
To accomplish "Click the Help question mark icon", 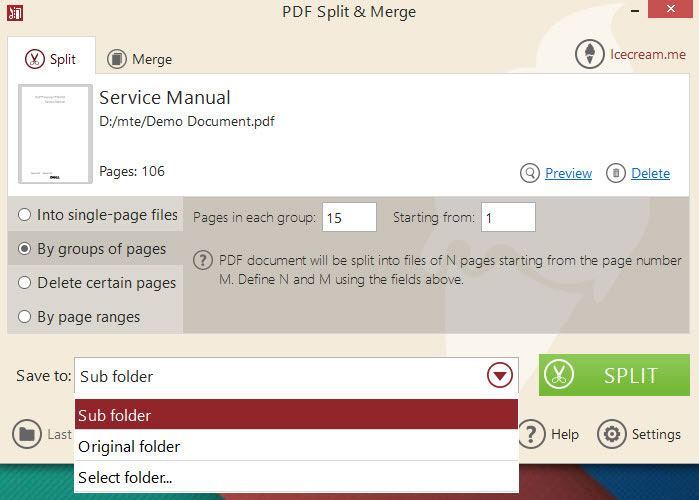I will (530, 434).
